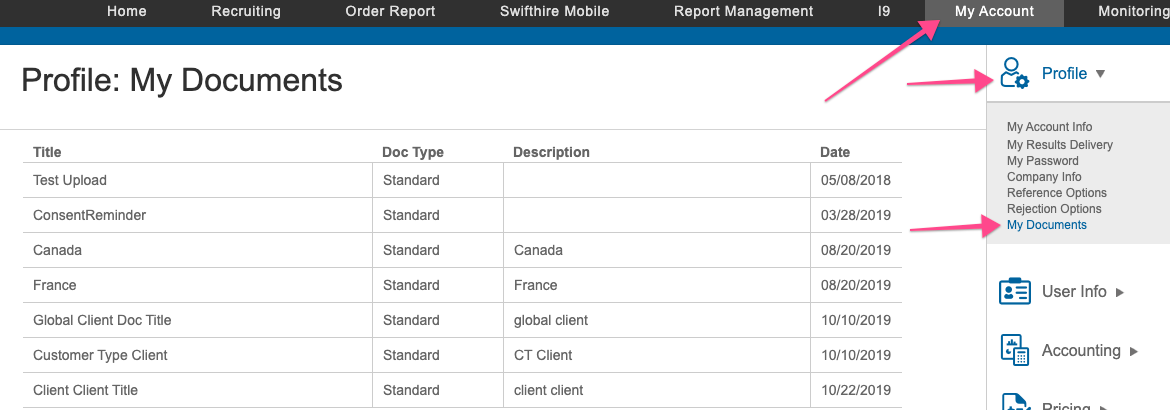Click Standard doc type in ConsentReminder row

pyautogui.click(x=411, y=215)
